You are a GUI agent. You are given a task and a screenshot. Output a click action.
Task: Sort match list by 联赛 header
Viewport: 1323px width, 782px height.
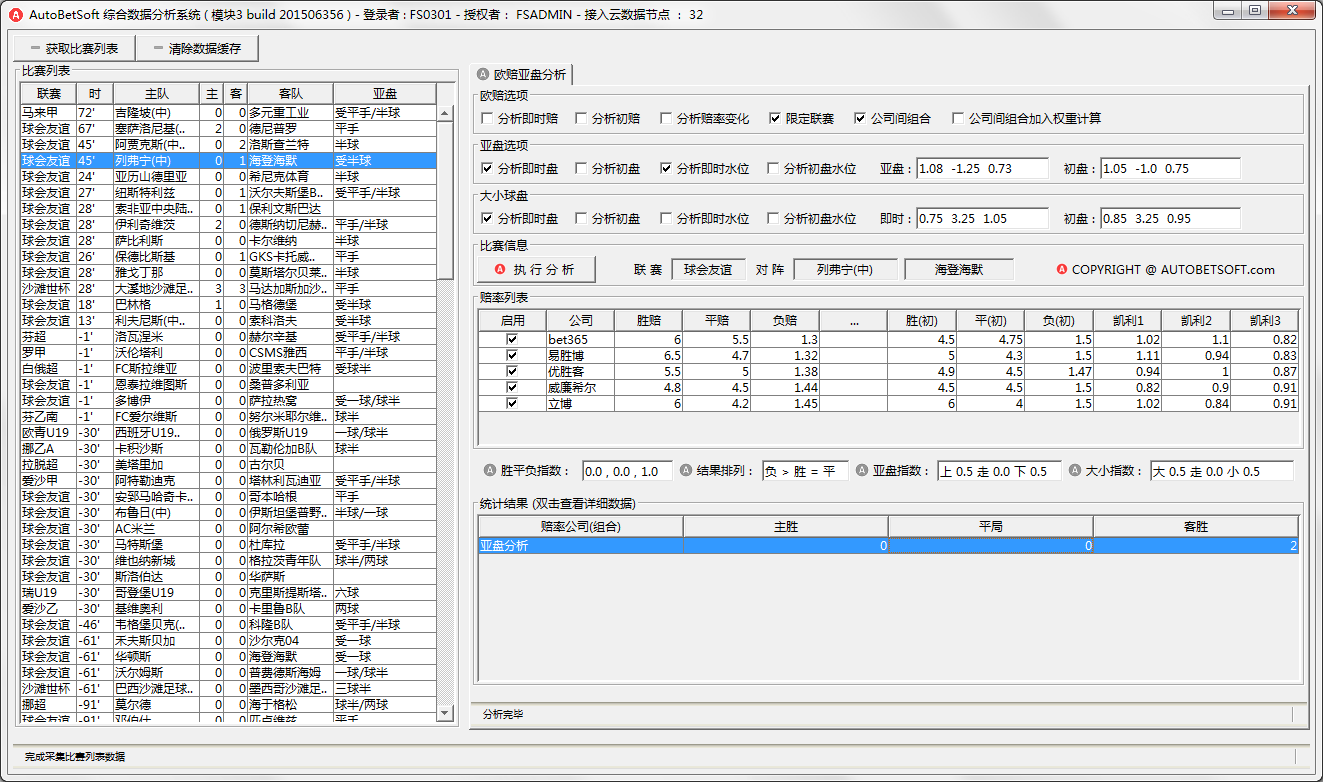[48, 93]
